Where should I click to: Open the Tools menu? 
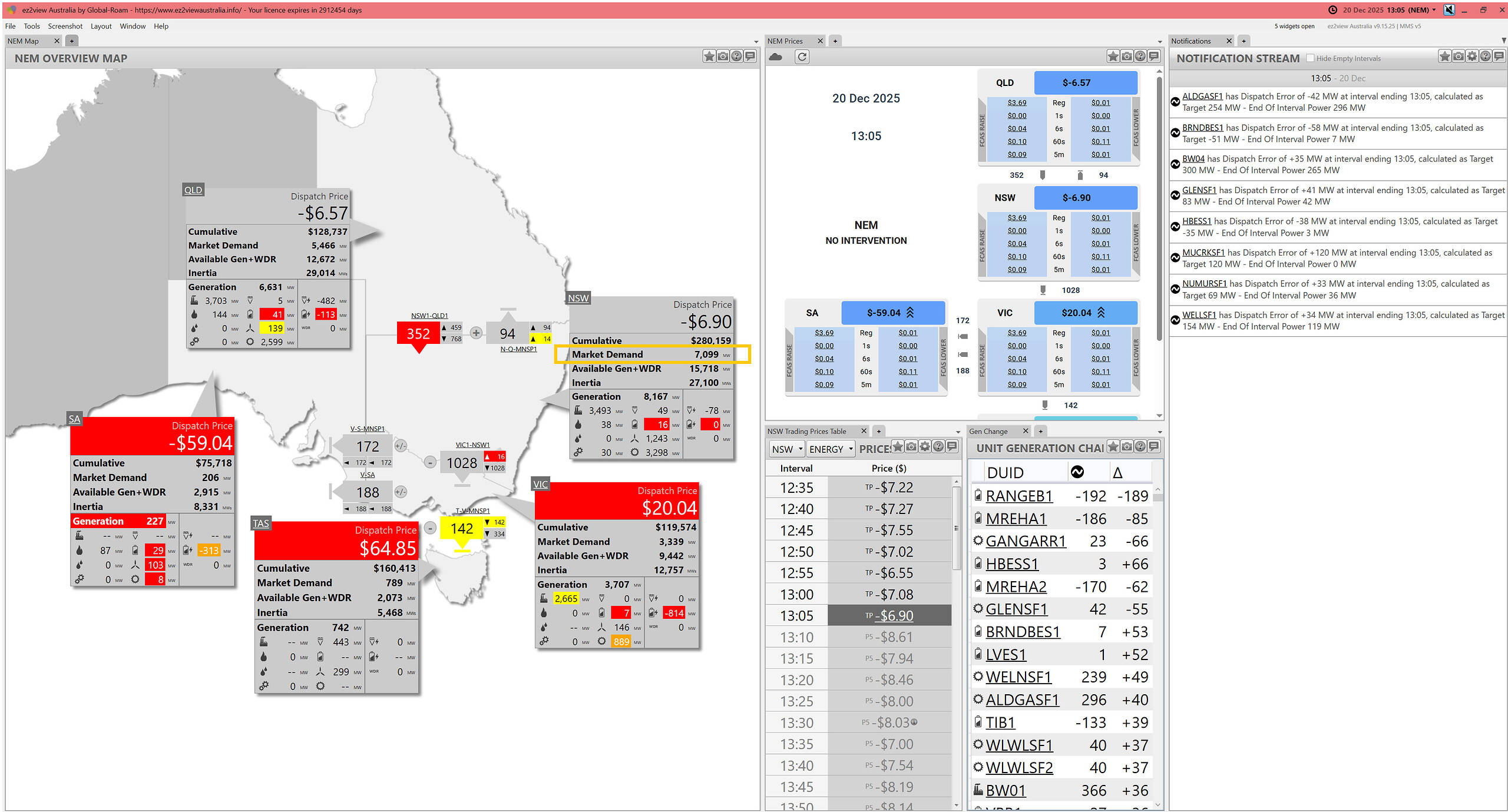click(32, 26)
